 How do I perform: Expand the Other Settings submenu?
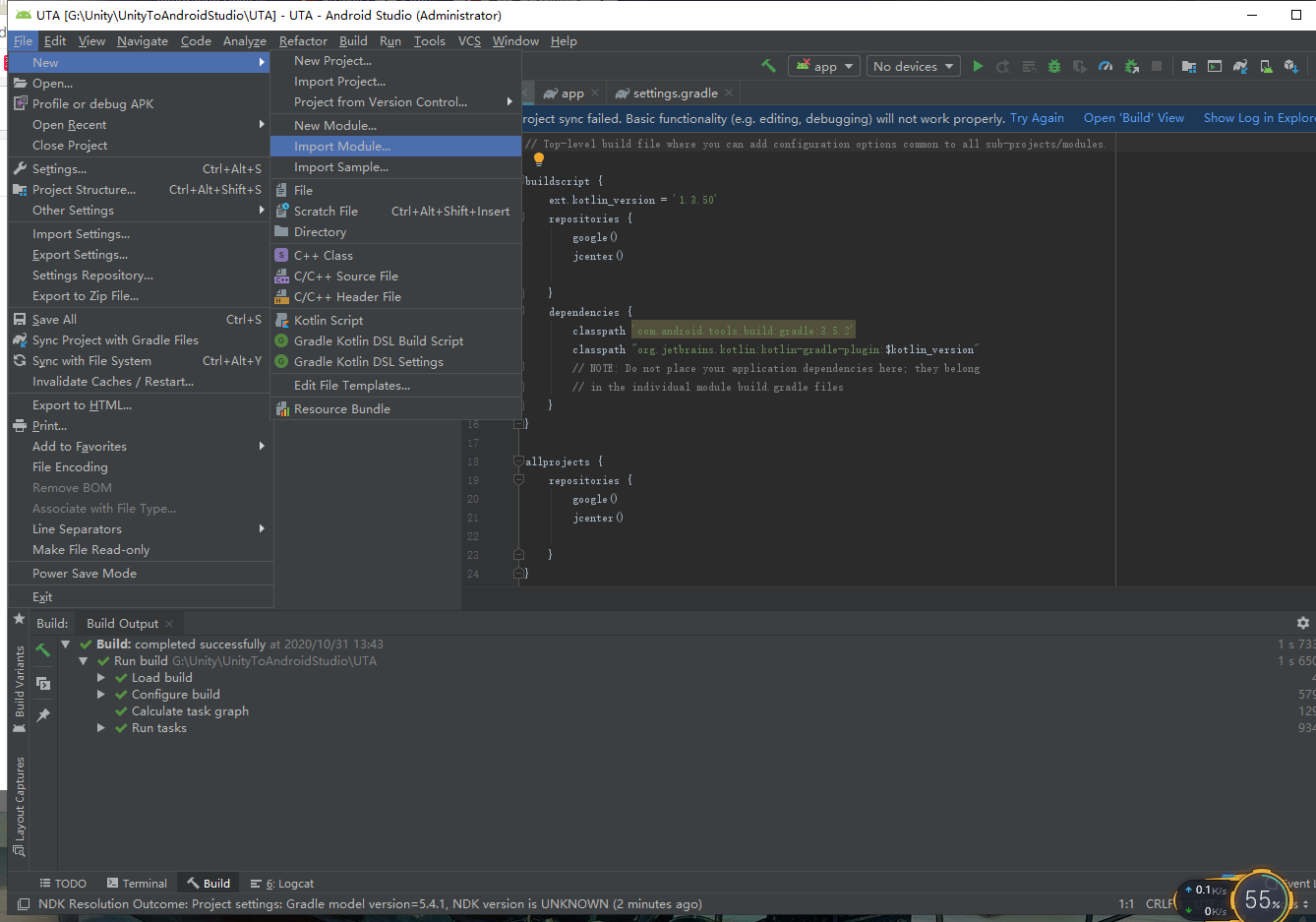tap(139, 211)
